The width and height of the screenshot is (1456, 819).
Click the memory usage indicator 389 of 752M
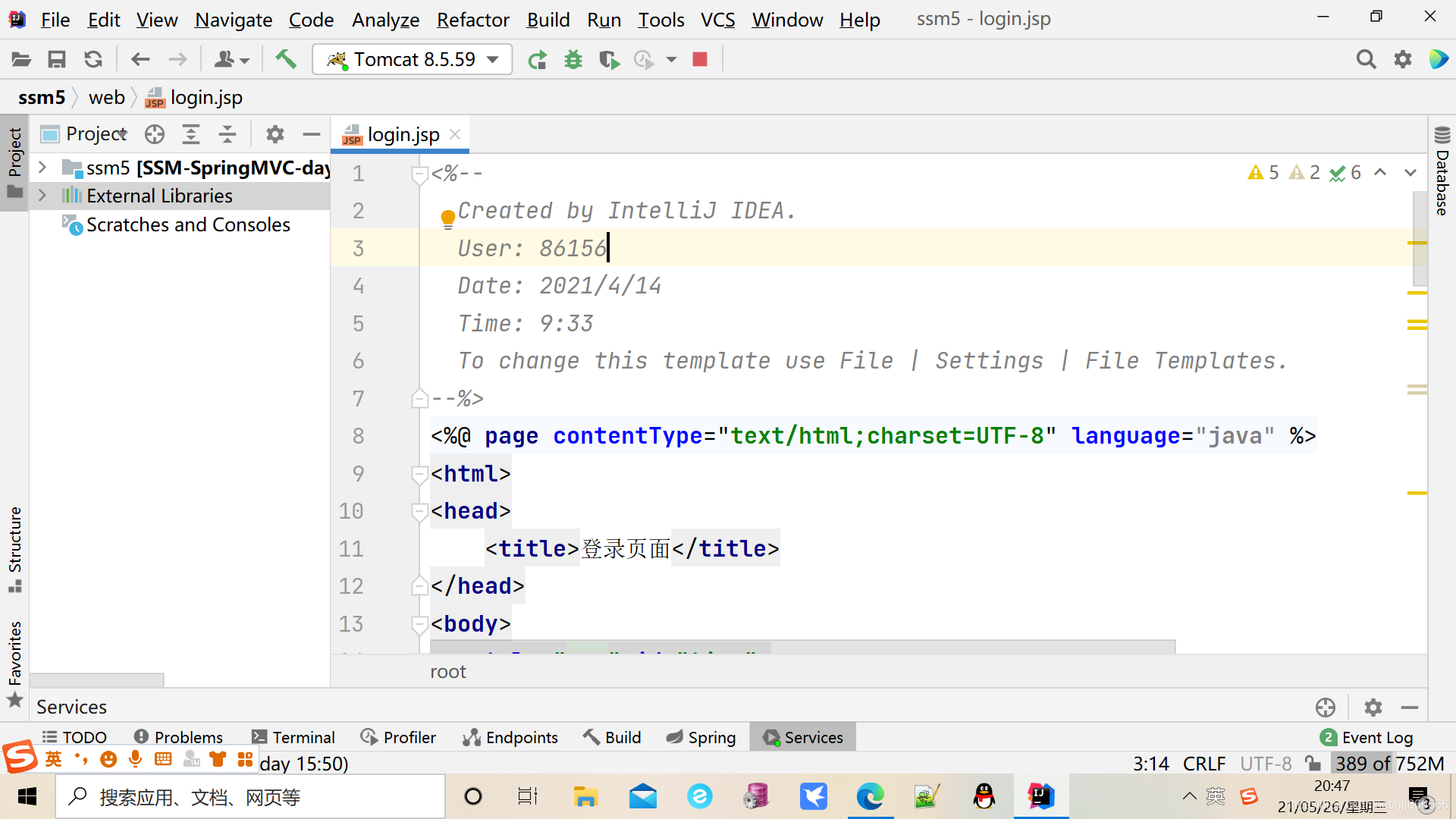pos(1389,763)
